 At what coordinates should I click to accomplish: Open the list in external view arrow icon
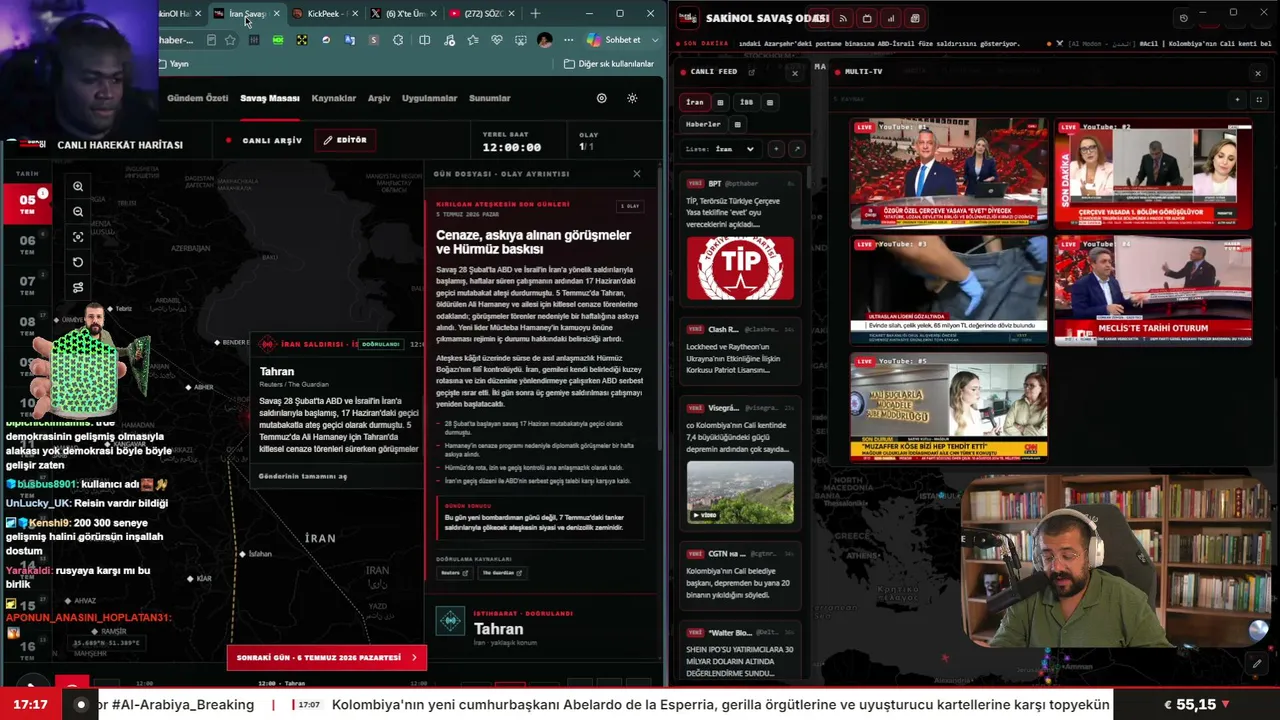pos(796,149)
